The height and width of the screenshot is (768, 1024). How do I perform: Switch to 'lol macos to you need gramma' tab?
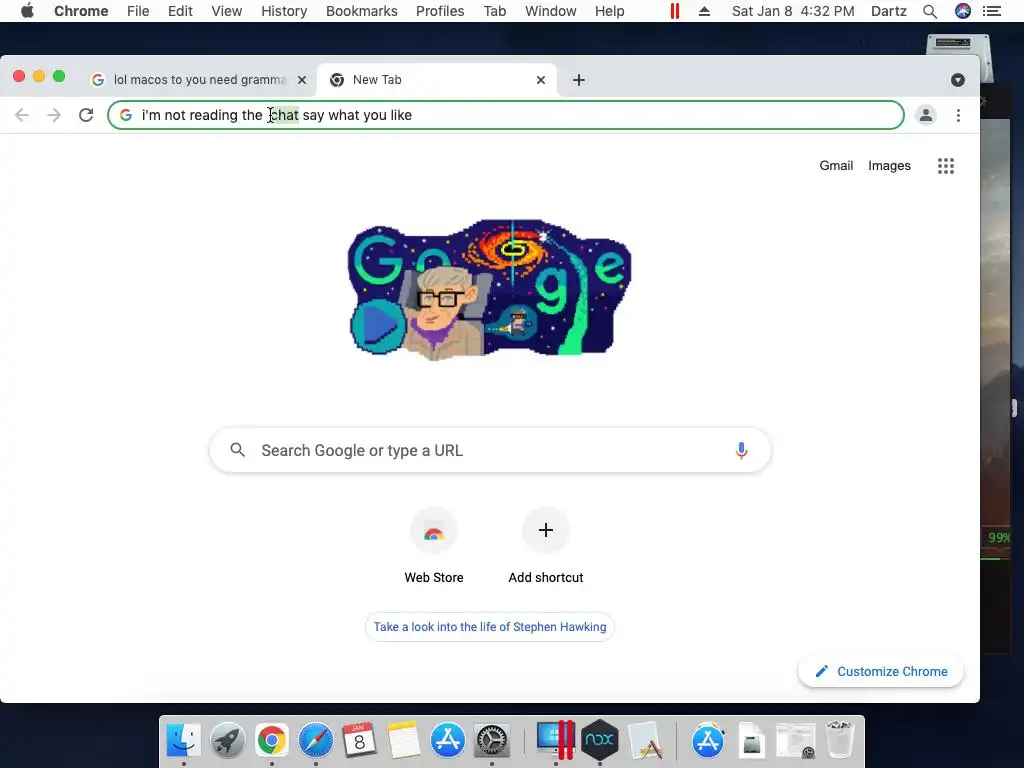tap(199, 80)
